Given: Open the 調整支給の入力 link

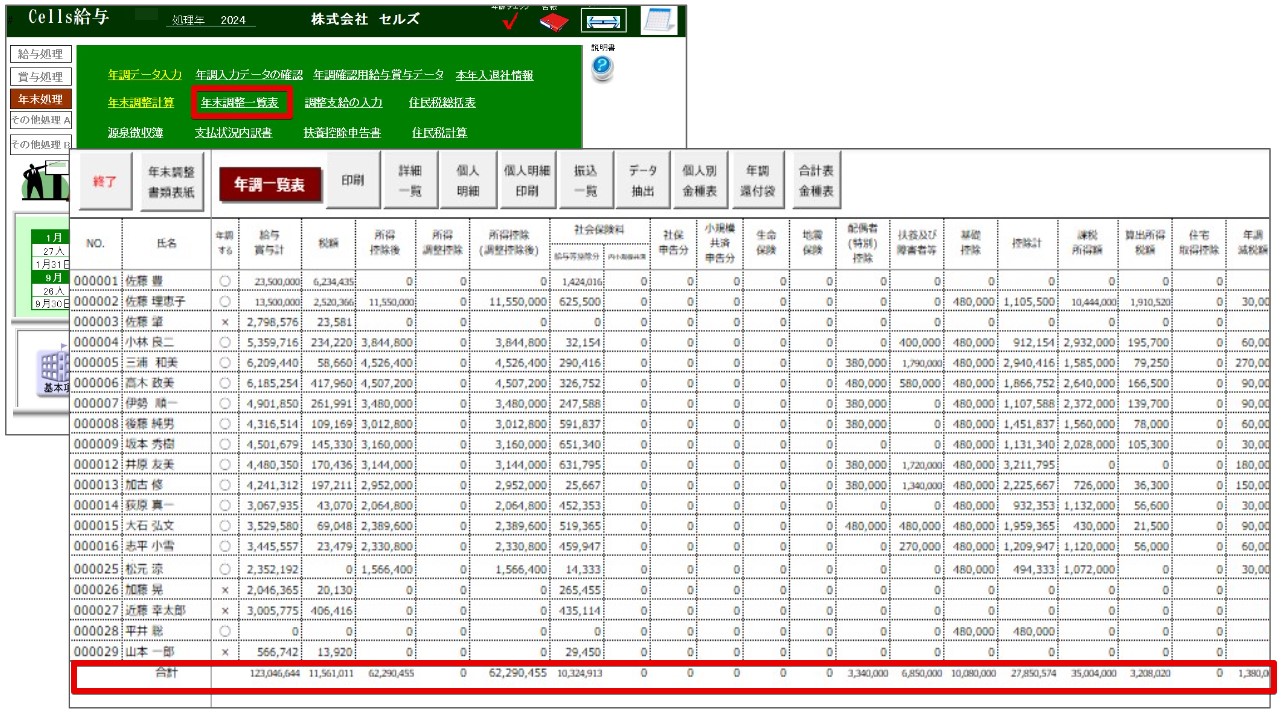Looking at the screenshot, I should click(x=343, y=102).
